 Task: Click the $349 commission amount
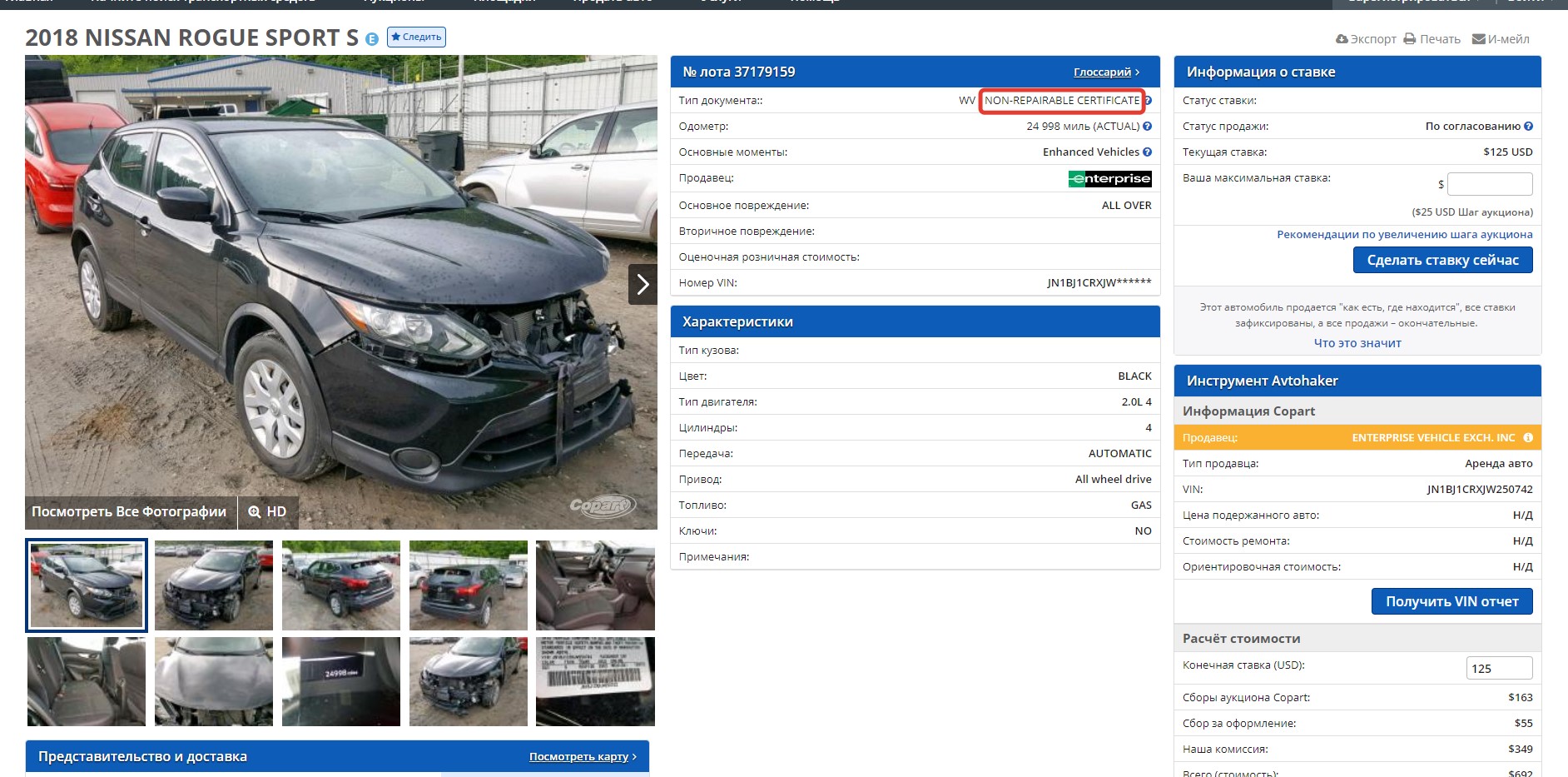[1521, 749]
